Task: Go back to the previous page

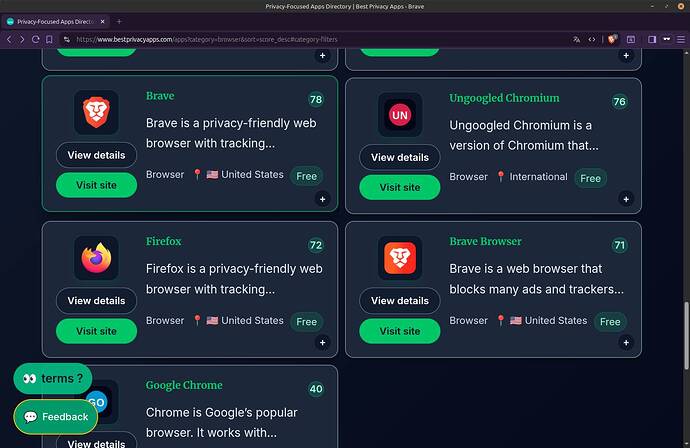Action: 9,39
